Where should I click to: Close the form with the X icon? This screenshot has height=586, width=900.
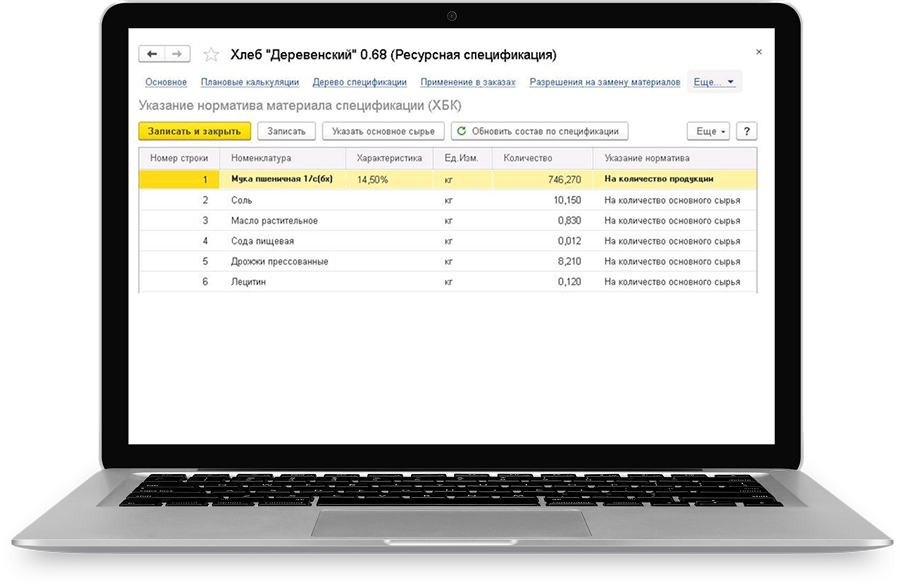(759, 52)
